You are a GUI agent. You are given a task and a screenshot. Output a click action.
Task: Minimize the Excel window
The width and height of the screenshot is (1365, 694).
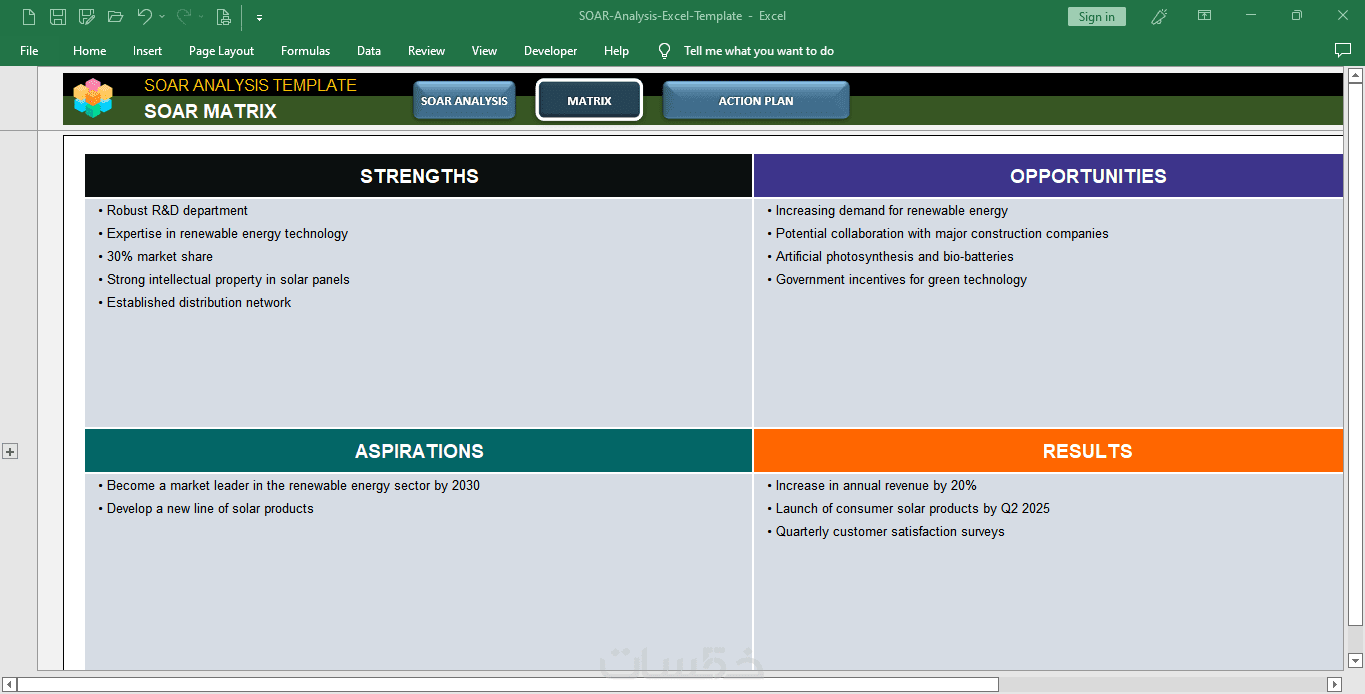1251,16
